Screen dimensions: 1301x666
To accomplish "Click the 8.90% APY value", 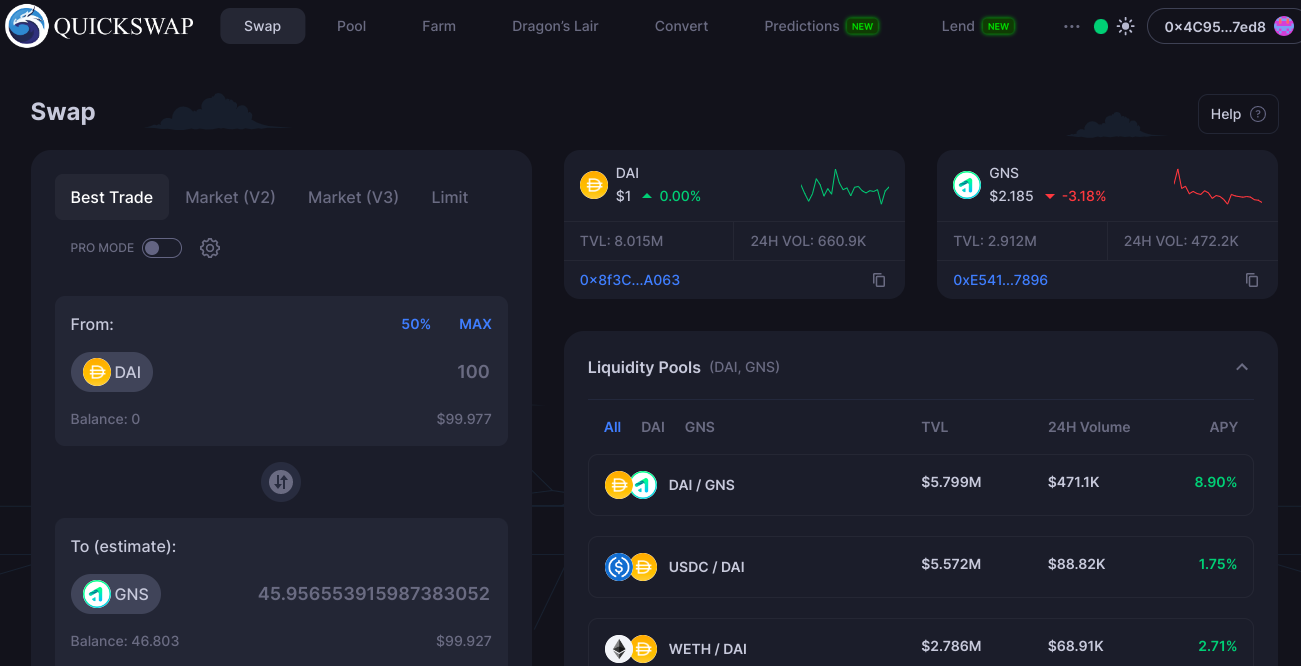I will click(1216, 483).
